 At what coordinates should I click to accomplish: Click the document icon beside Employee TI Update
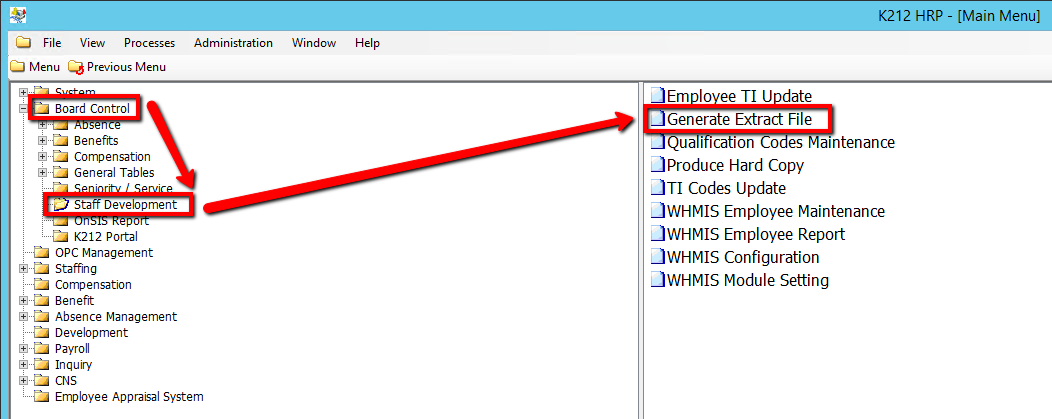point(657,96)
